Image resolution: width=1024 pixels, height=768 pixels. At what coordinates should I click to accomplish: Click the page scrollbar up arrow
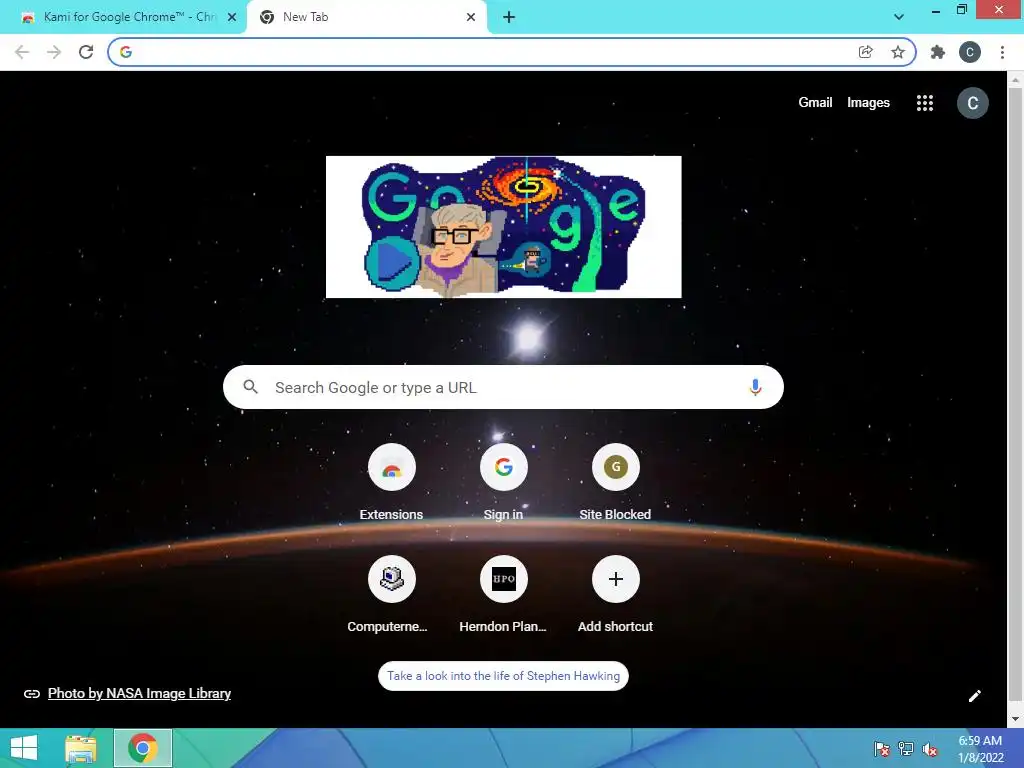pos(1015,80)
